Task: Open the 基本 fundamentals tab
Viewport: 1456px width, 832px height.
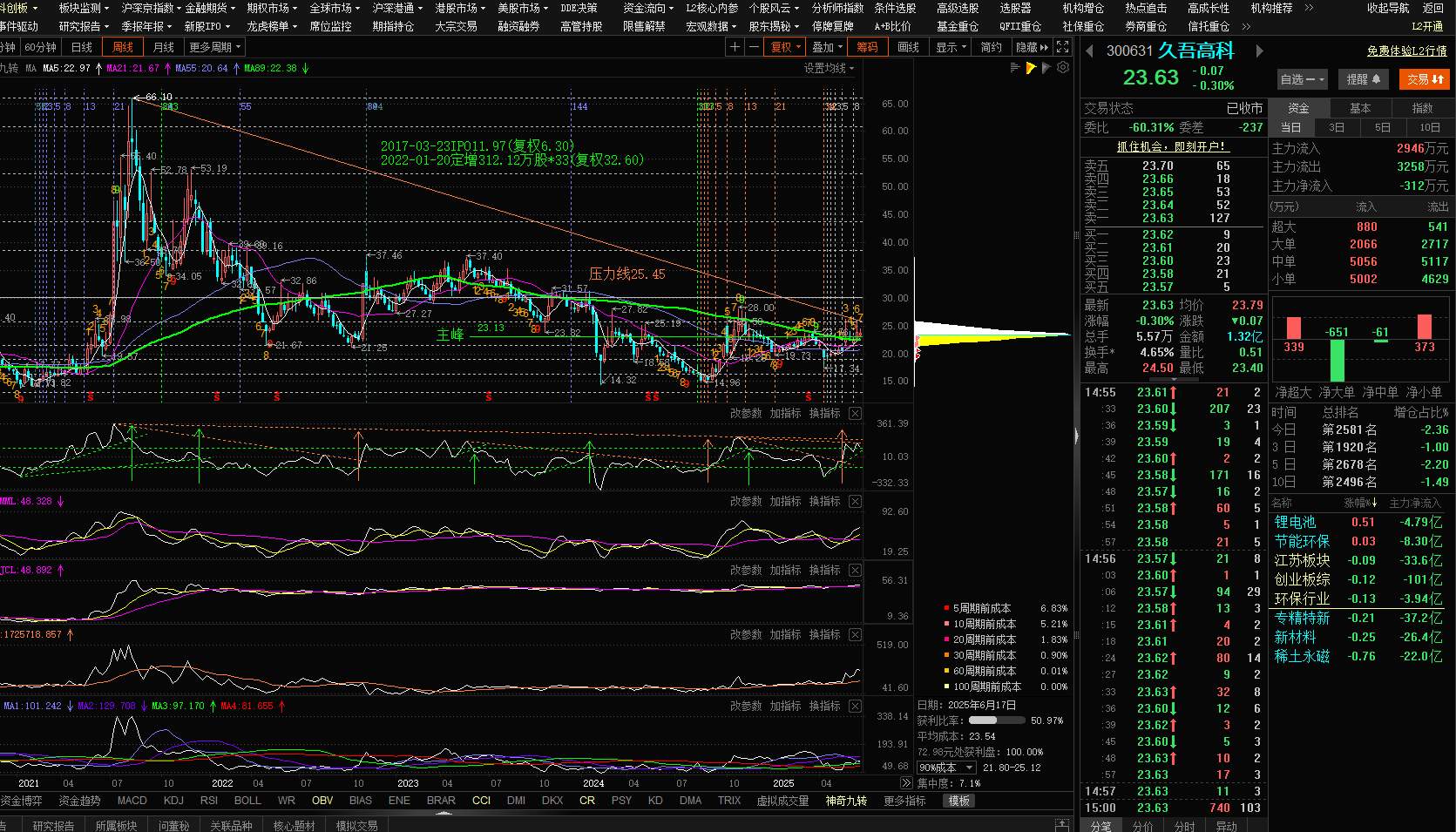Action: (1360, 108)
